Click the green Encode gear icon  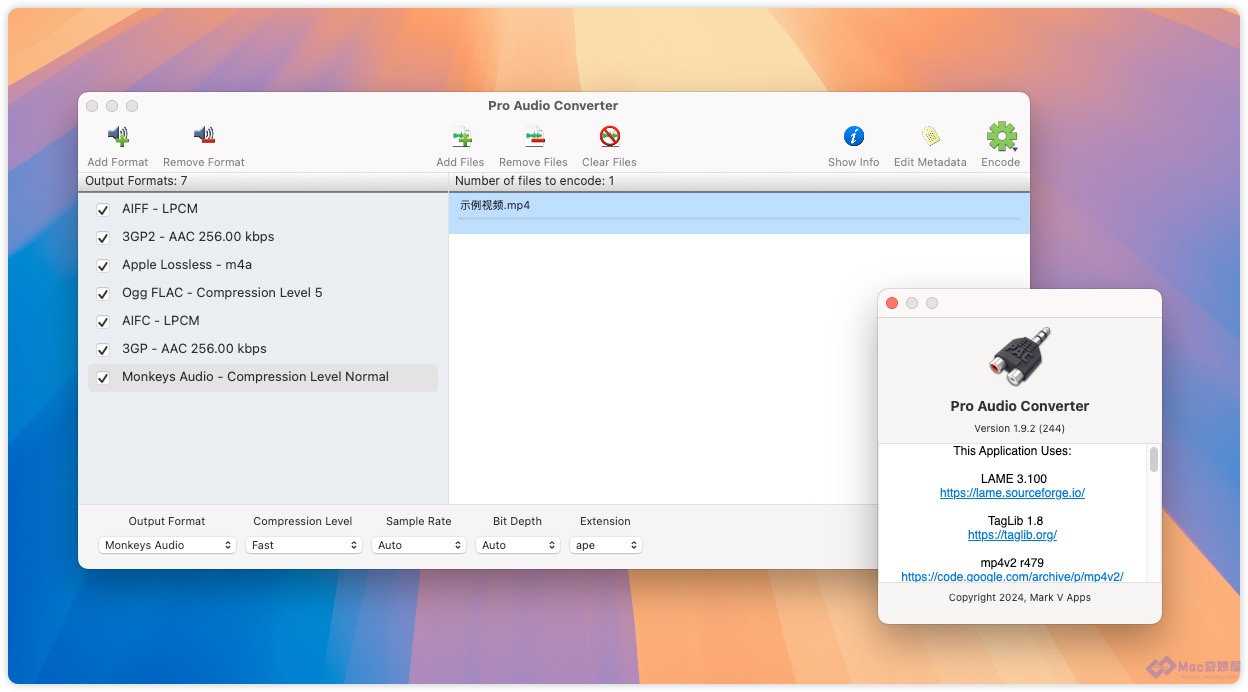pyautogui.click(x=1001, y=136)
